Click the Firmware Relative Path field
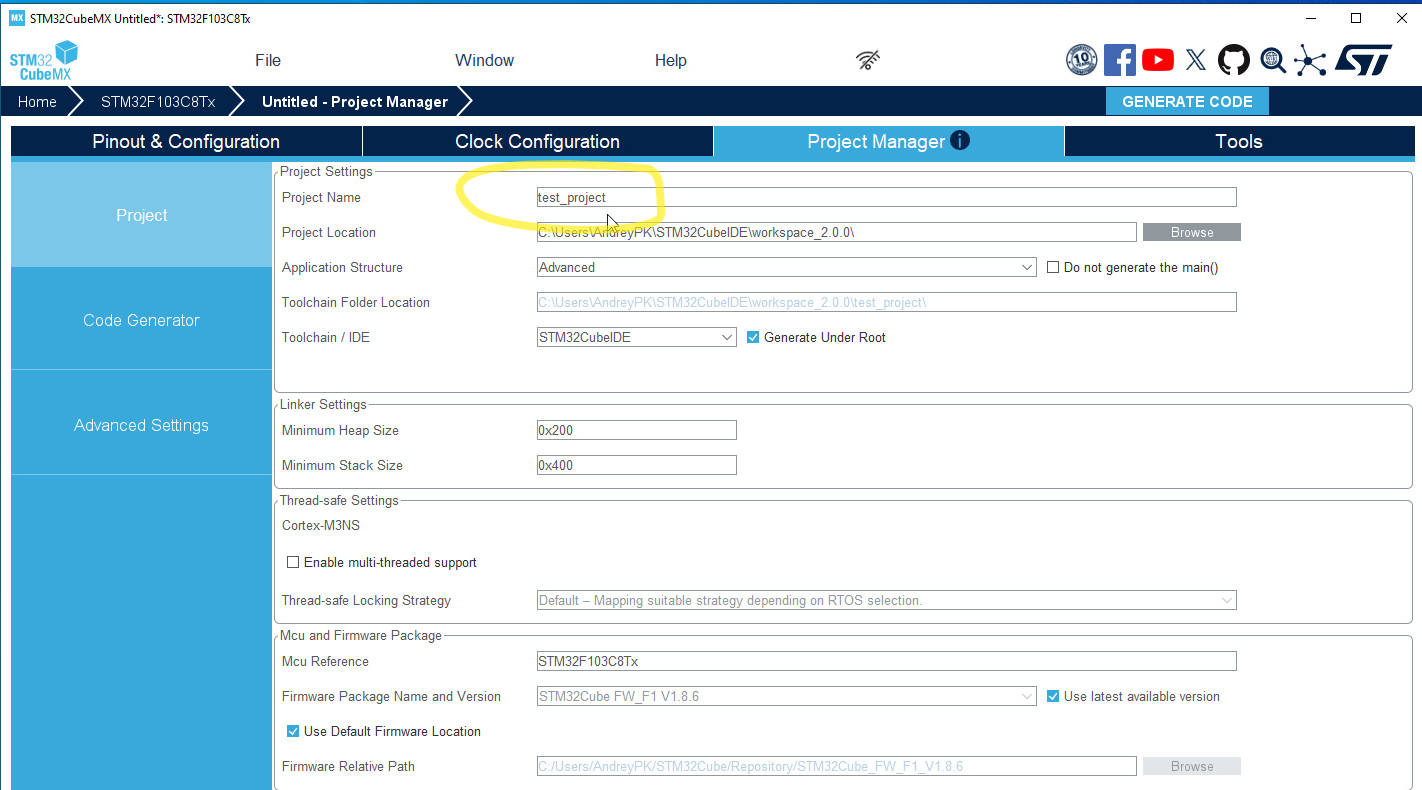 coord(837,766)
